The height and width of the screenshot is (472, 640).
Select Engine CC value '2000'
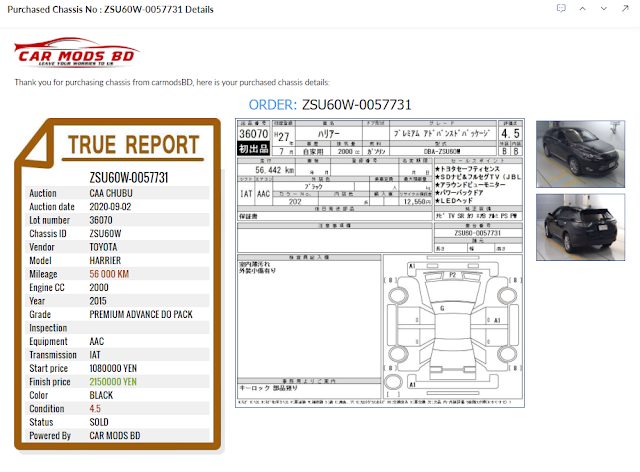tap(99, 287)
